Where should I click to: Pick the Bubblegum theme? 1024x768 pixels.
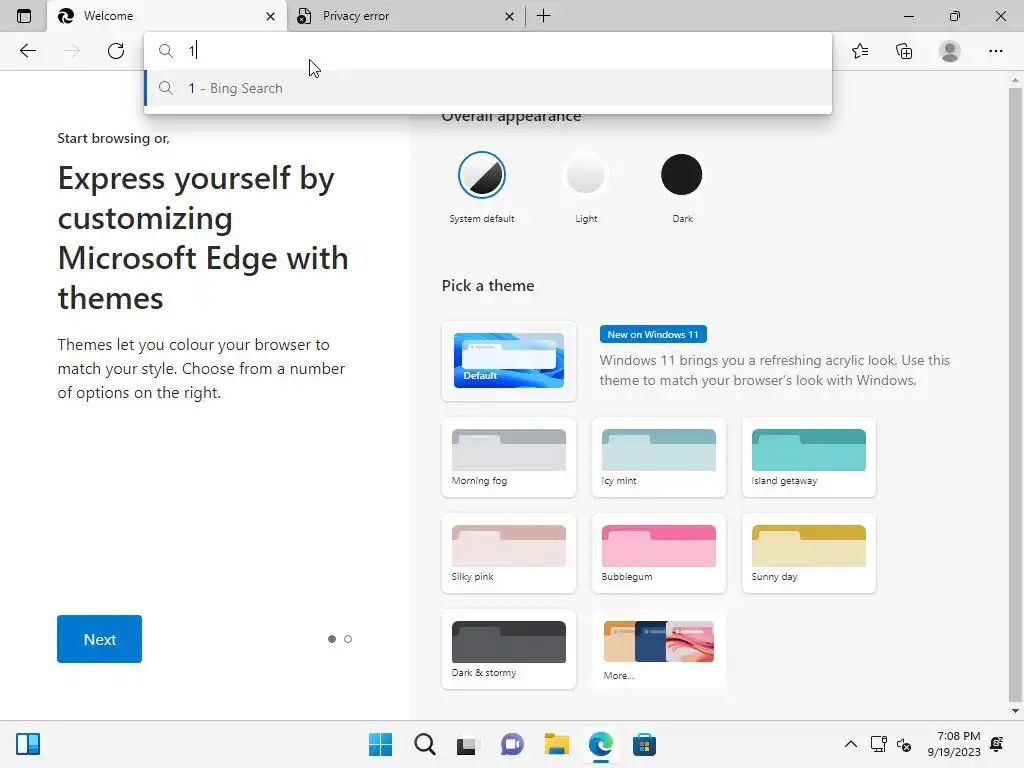pos(658,553)
